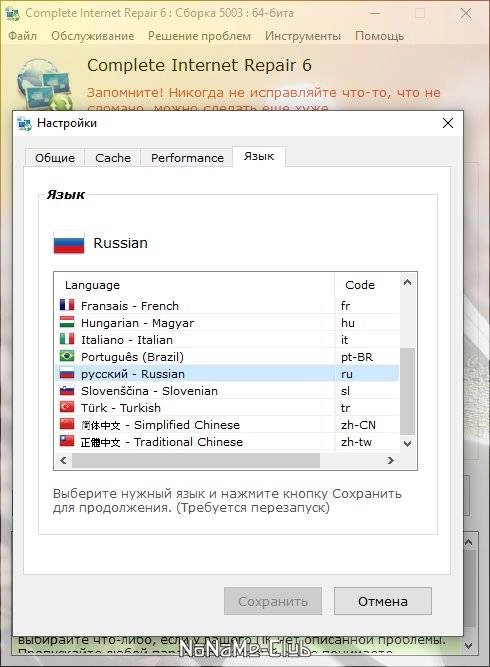Minimize the Complete Internet Repair main window
The height and width of the screenshot is (667, 490).
coord(375,13)
